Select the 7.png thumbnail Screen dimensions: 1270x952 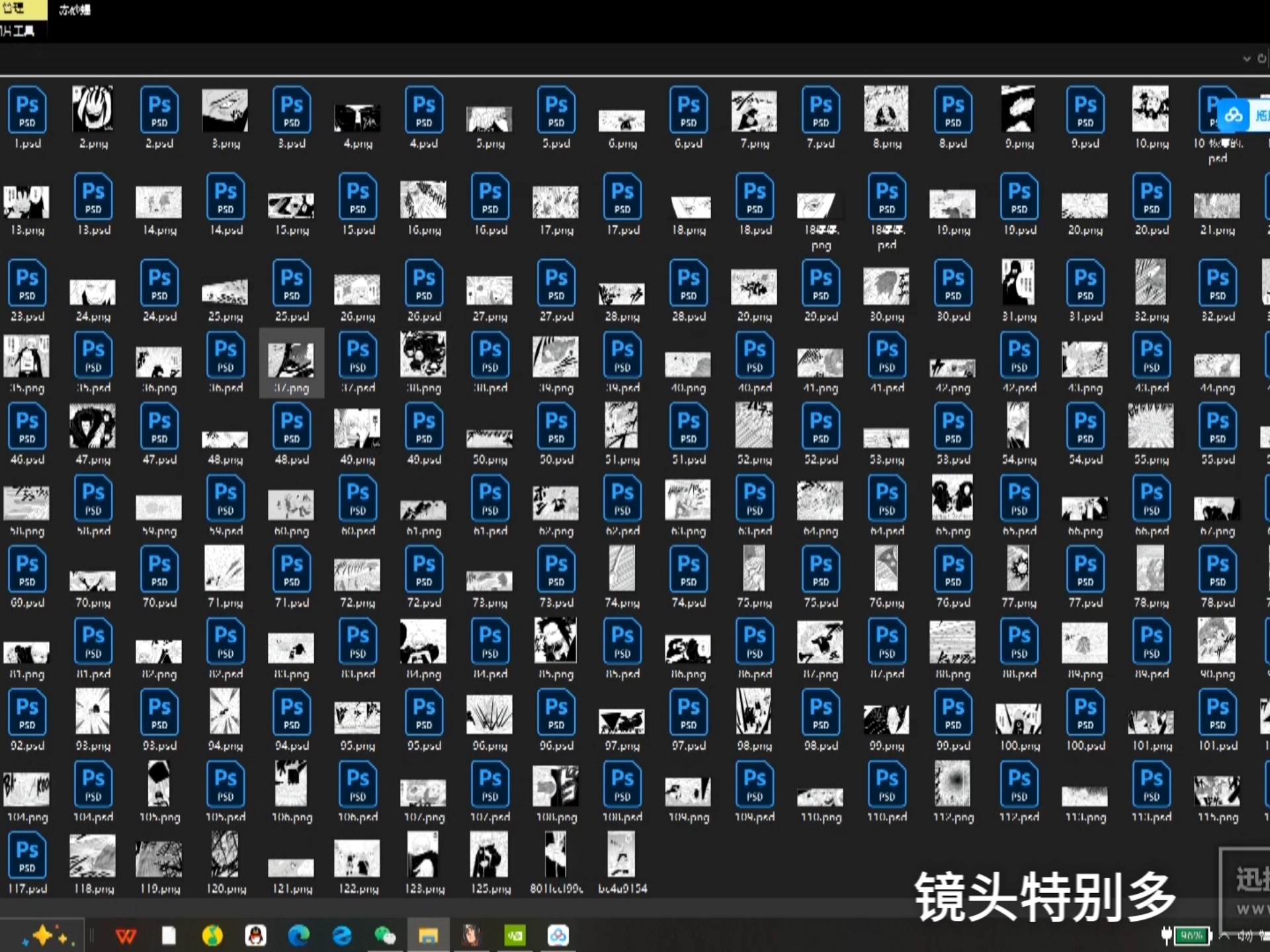point(754,110)
